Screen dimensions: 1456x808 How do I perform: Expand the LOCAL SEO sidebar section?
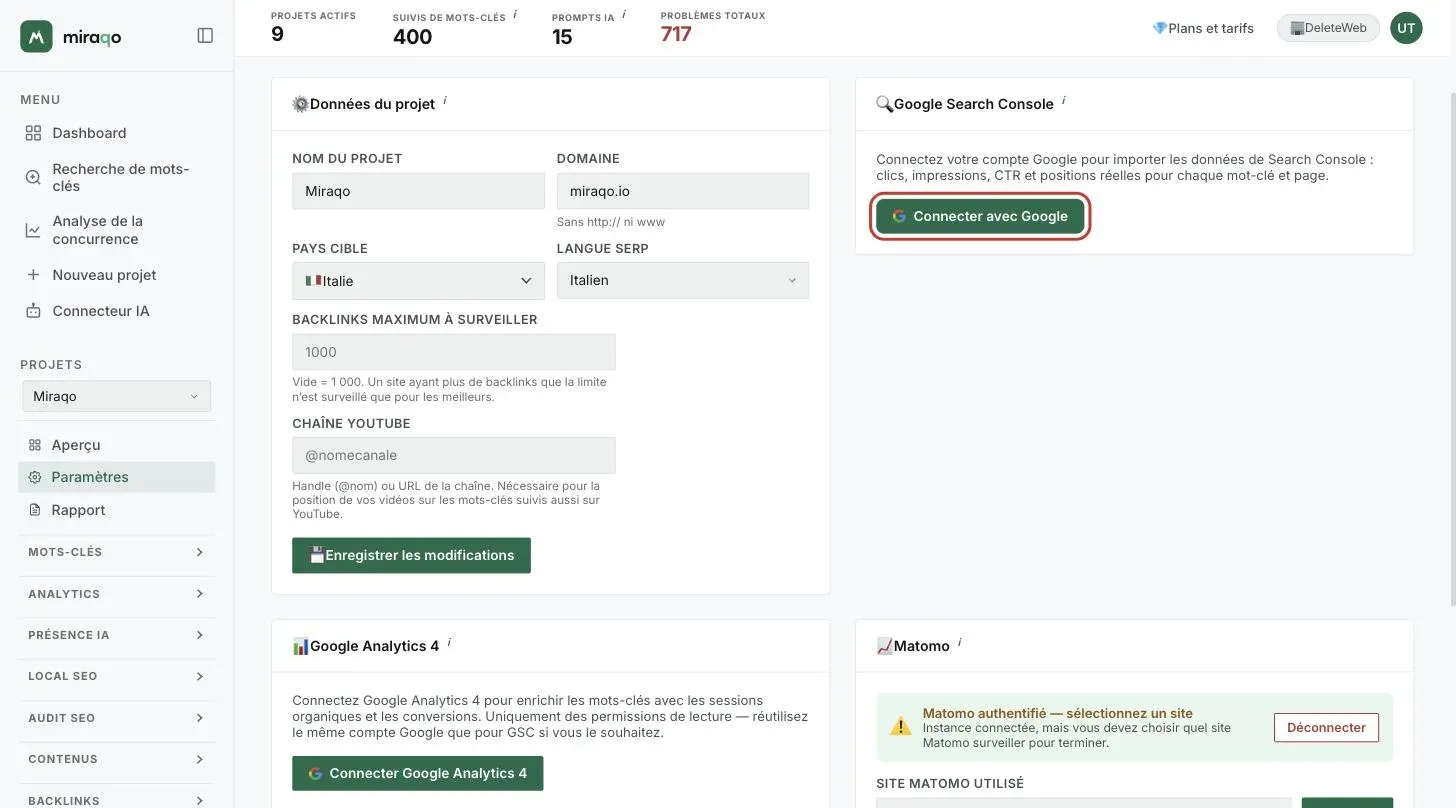tap(117, 676)
